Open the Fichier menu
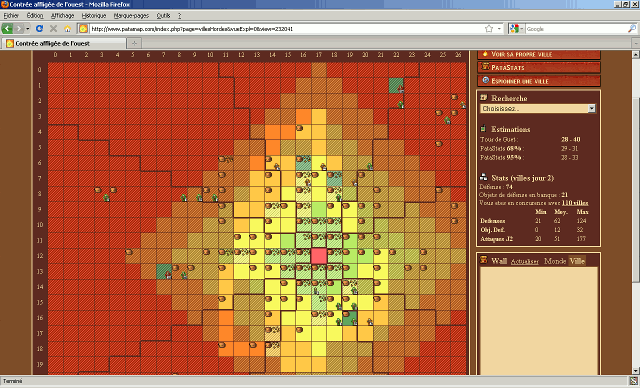Viewport: 640px width, 388px height. point(11,16)
